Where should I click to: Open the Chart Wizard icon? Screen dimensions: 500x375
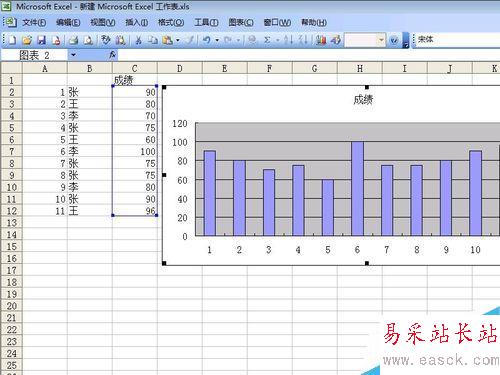pyautogui.click(x=321, y=40)
